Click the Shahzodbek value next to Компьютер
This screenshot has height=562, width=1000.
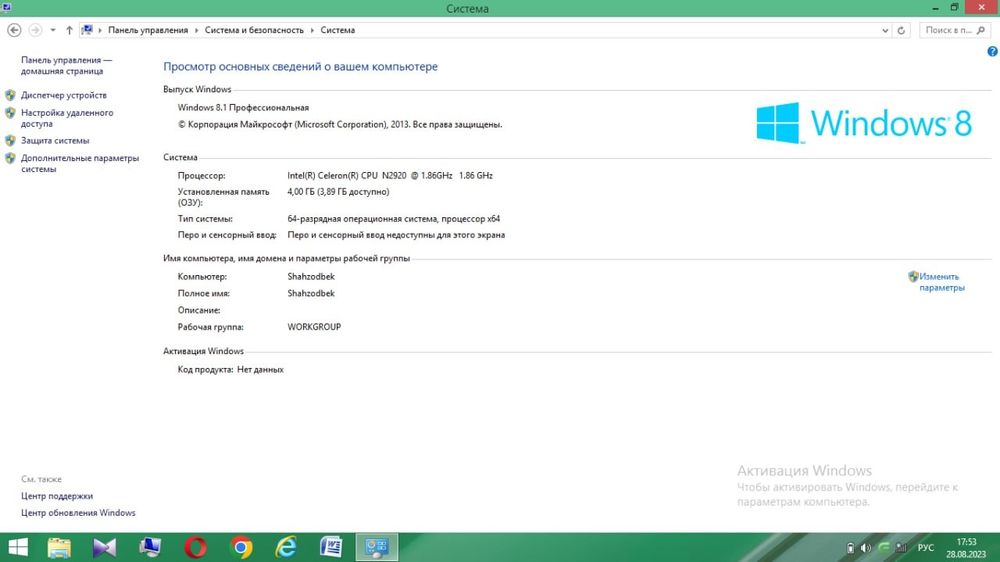point(311,276)
